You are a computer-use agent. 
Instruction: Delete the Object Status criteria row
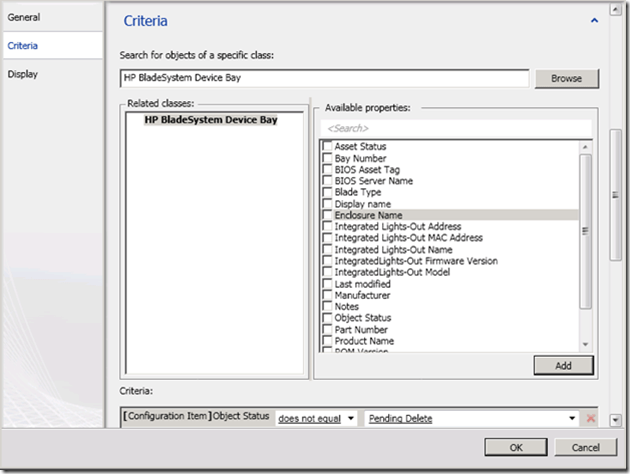(589, 418)
